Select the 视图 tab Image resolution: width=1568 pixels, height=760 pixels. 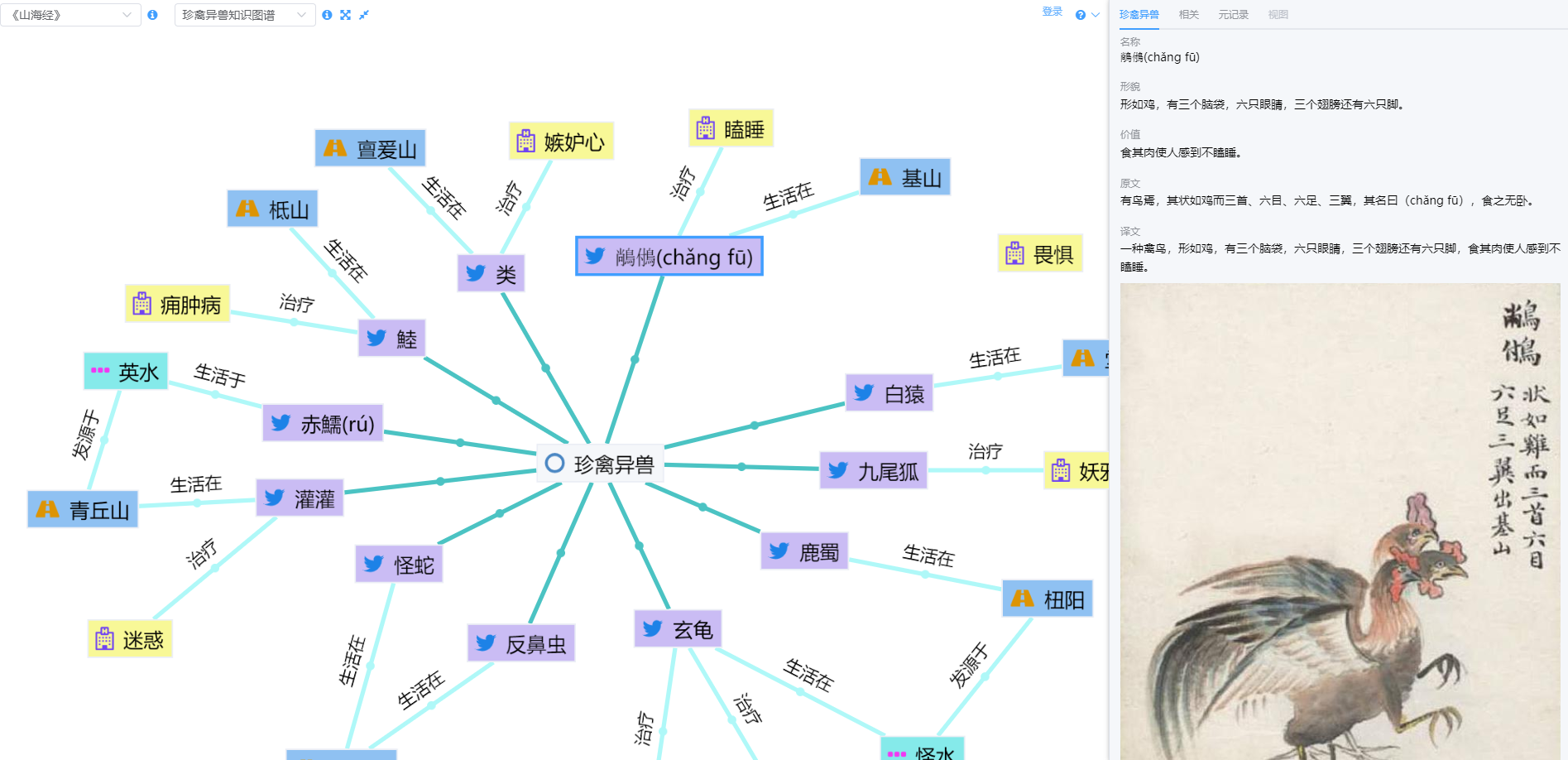(x=1278, y=15)
